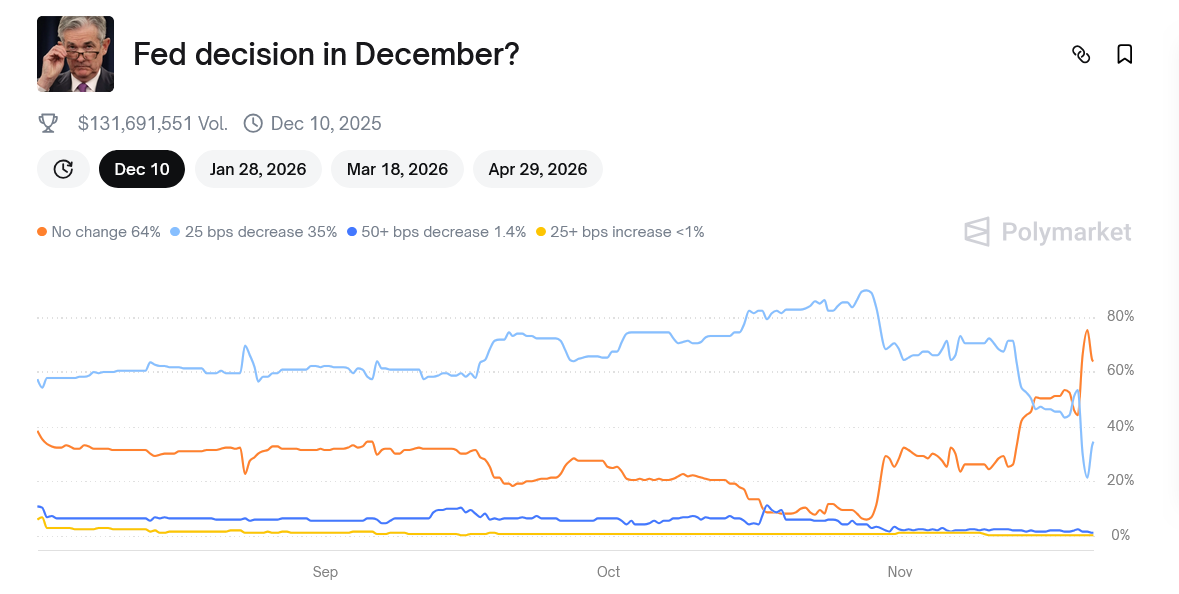Click the light blue 25 bps decrease dot
The width and height of the screenshot is (1179, 594).
(176, 232)
